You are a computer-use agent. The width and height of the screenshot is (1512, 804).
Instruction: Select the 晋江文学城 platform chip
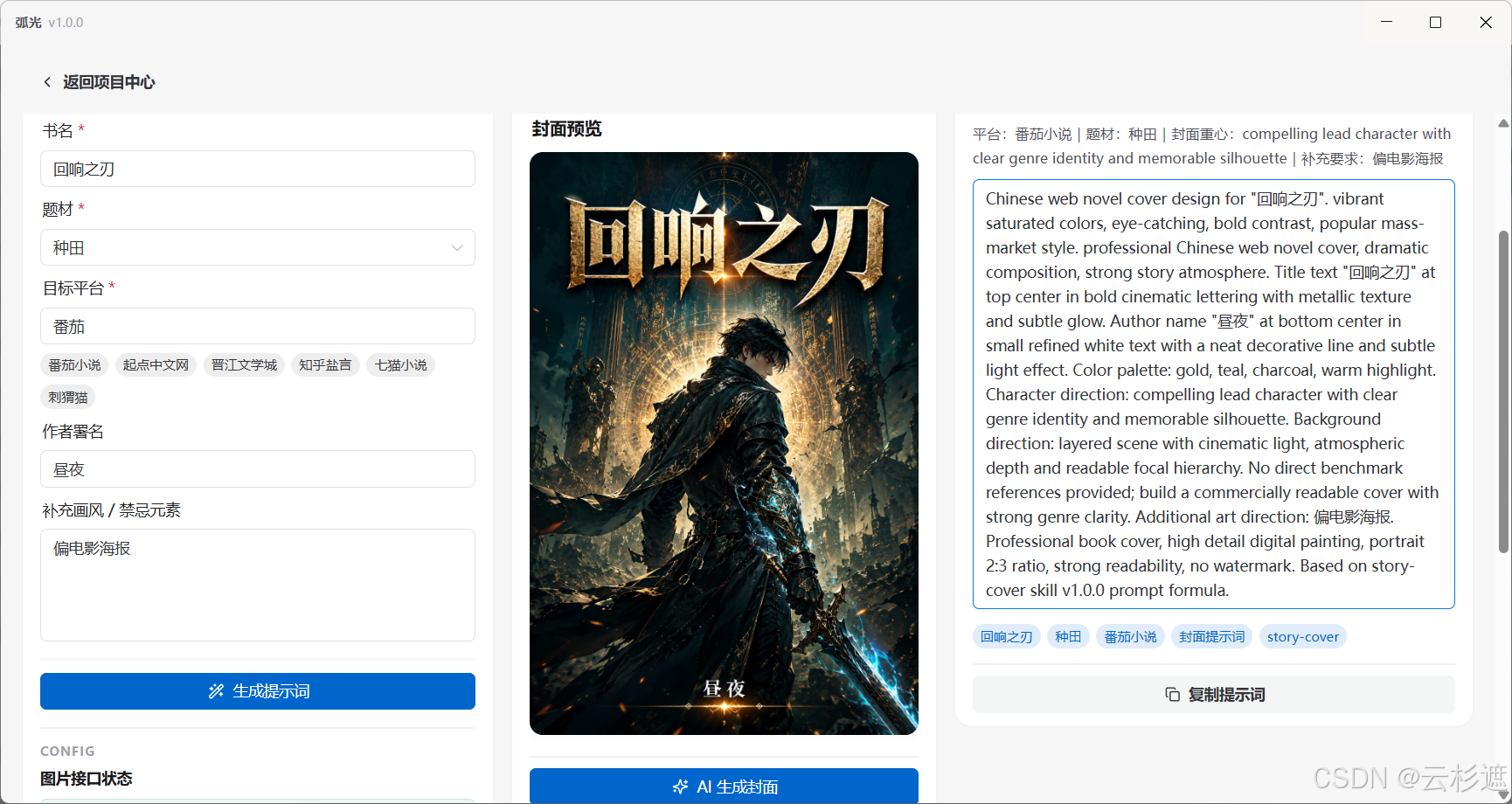point(244,364)
